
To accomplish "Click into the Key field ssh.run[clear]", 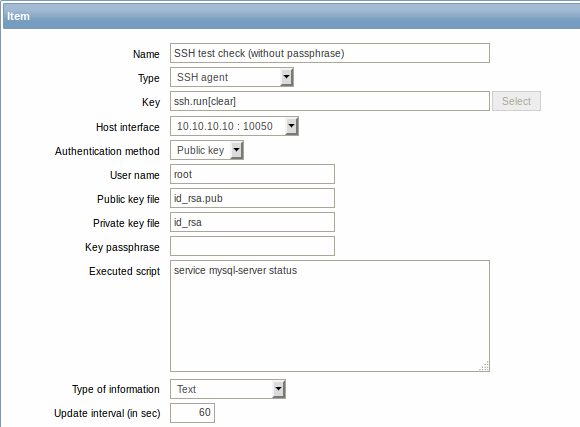I will coord(330,101).
